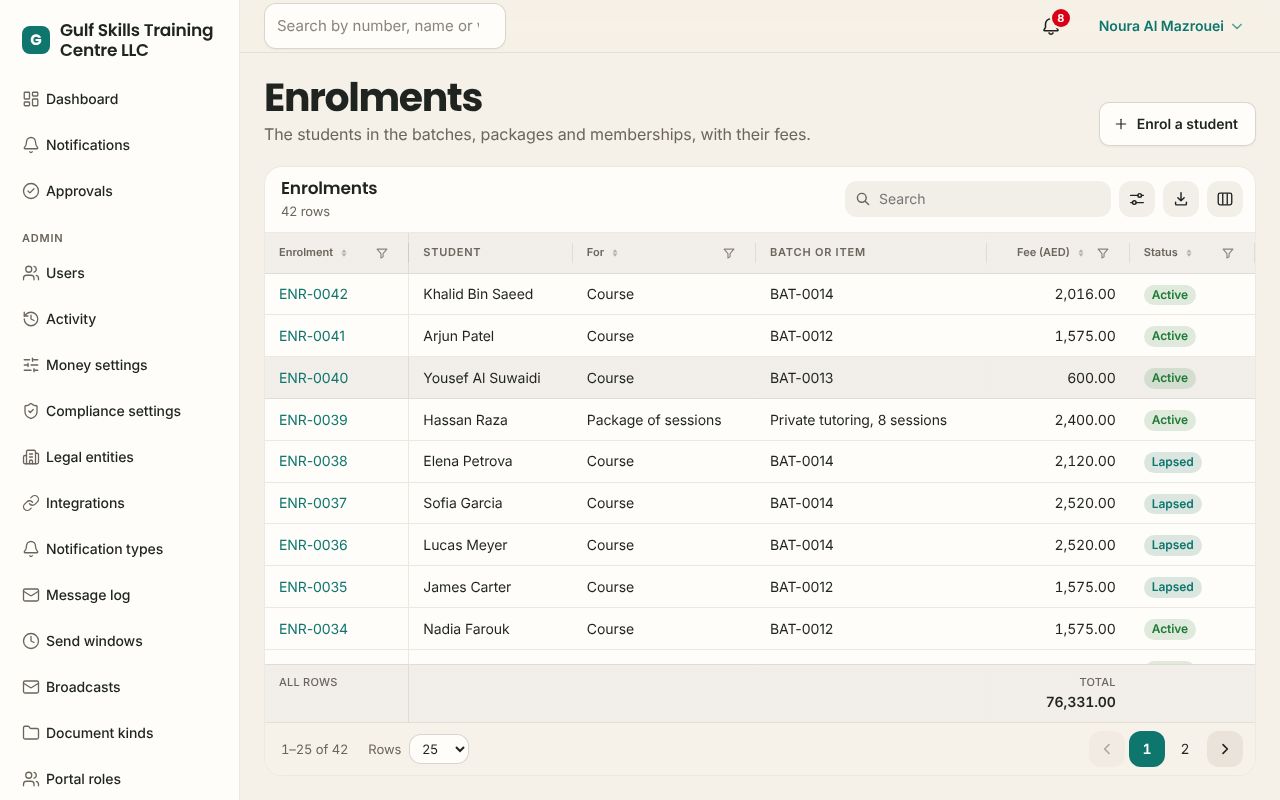Filter the For column
Image resolution: width=1280 pixels, height=800 pixels.
[729, 253]
